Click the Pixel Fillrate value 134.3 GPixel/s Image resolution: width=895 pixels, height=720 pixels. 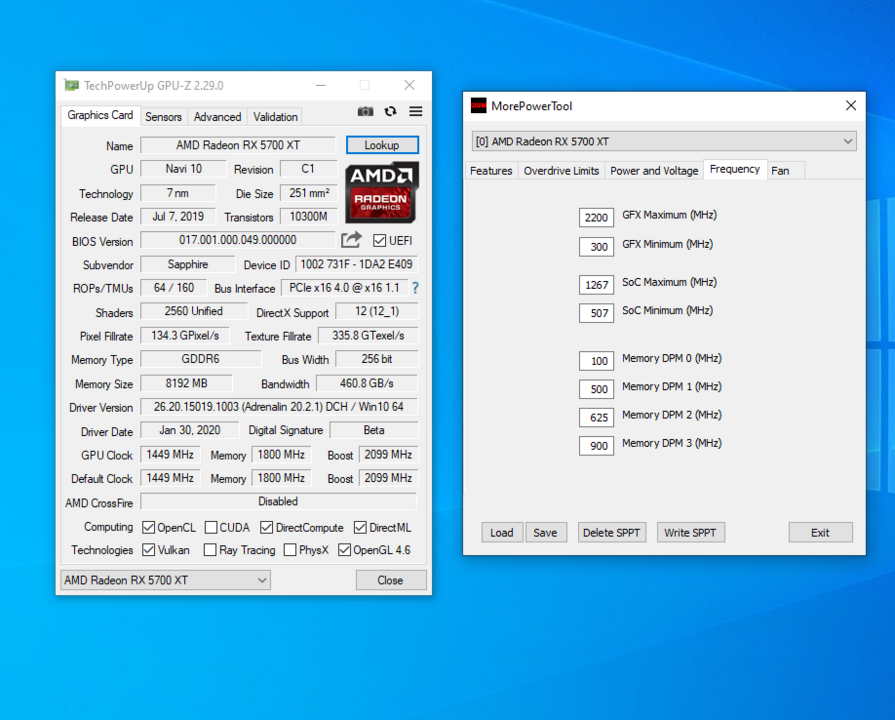[x=185, y=336]
